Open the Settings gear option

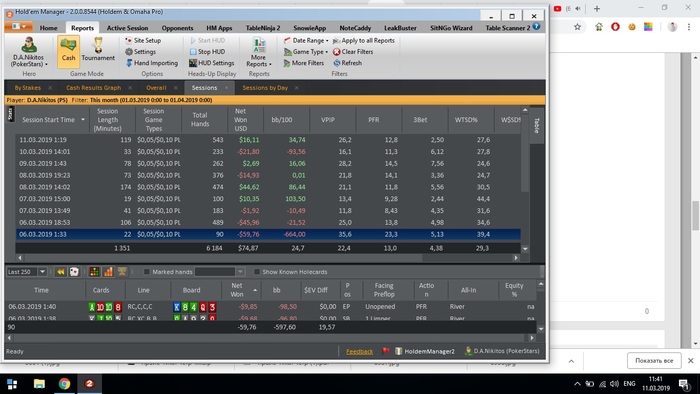click(141, 52)
